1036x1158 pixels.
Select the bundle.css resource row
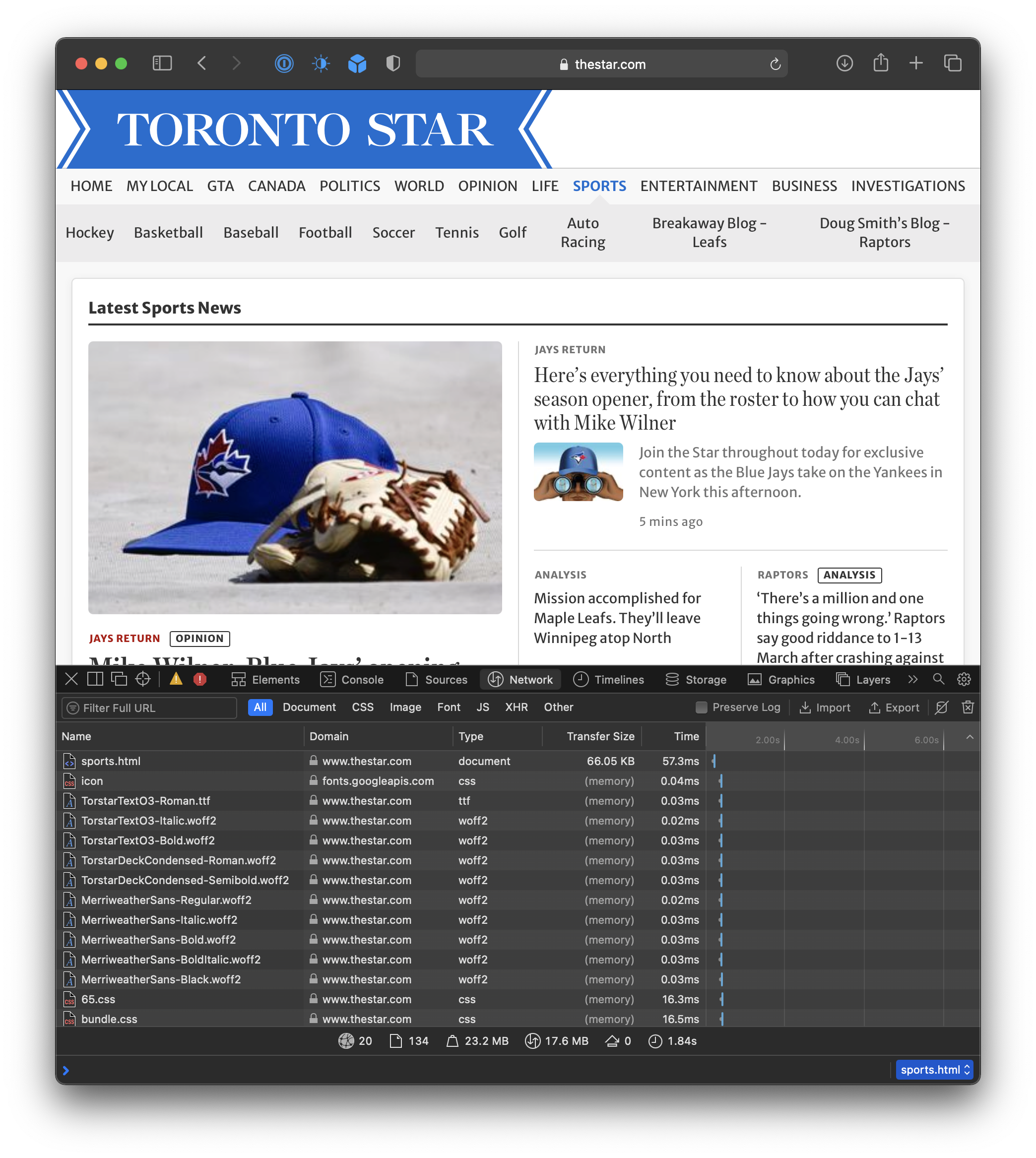tap(109, 1019)
